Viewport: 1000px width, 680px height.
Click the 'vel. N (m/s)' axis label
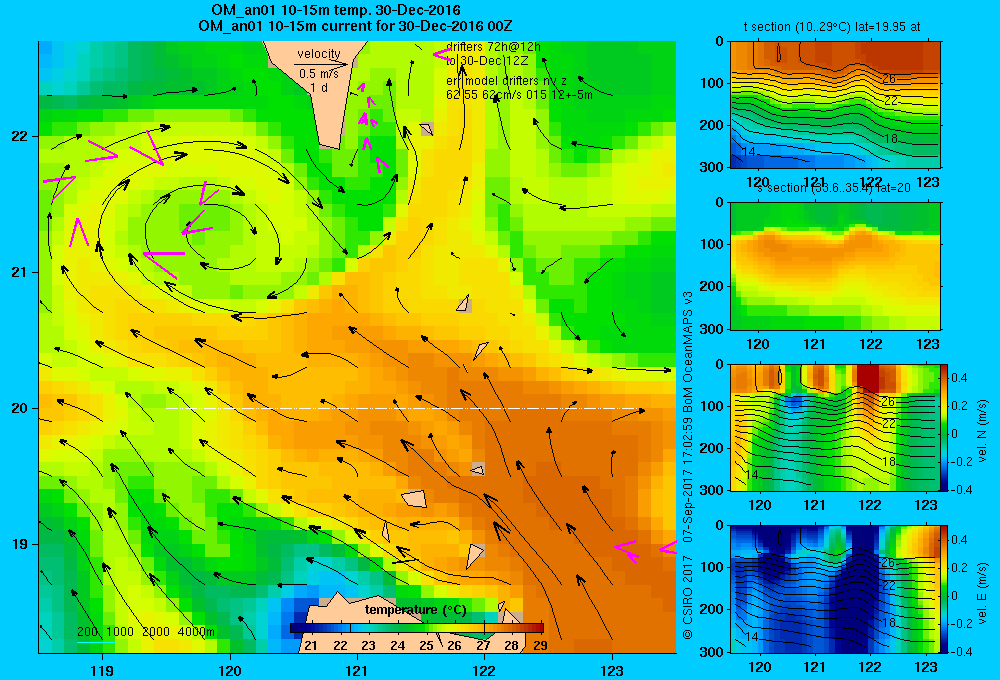983,431
